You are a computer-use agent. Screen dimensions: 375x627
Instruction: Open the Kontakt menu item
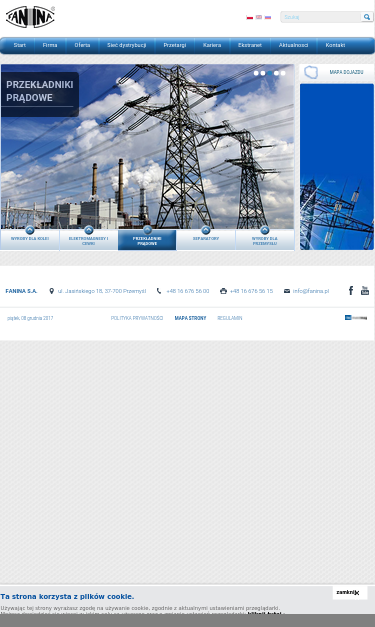click(x=335, y=45)
